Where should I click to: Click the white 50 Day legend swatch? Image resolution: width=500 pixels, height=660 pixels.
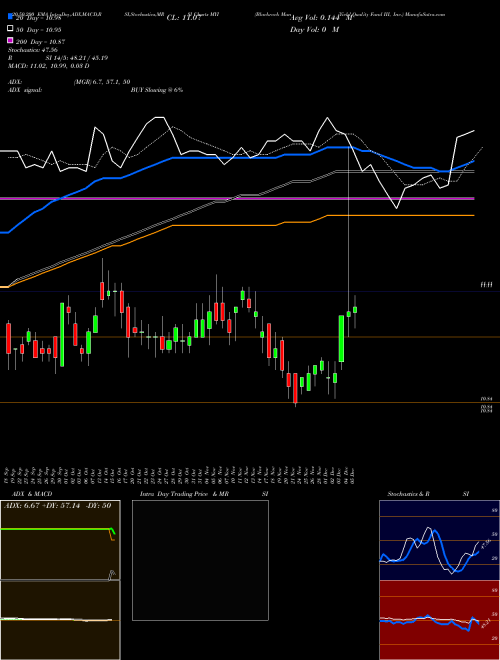pos(10,29)
